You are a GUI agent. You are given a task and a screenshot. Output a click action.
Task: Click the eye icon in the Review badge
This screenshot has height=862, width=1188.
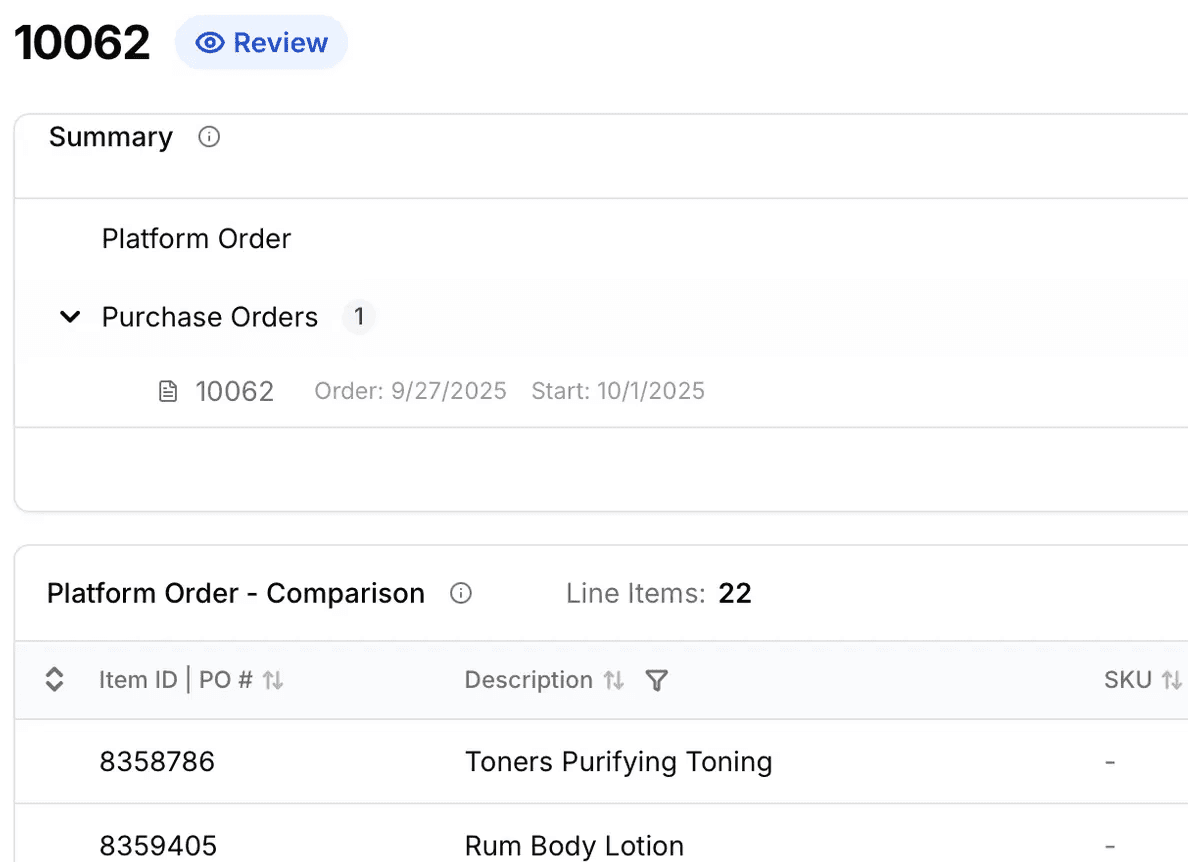(209, 42)
